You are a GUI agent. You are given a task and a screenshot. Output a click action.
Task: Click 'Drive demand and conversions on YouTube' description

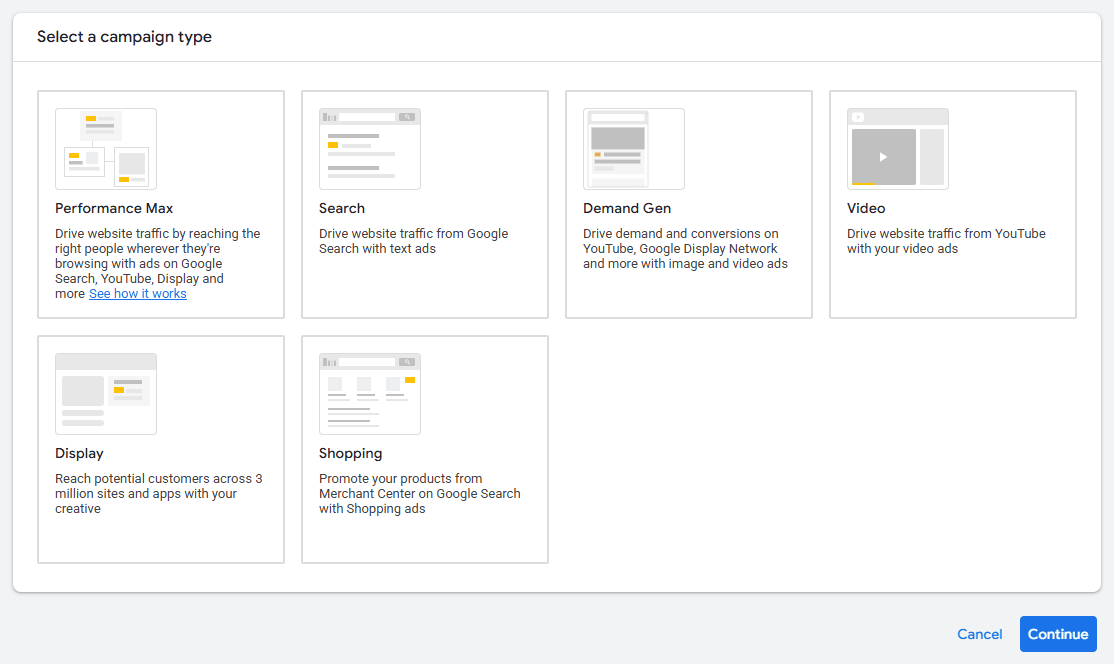686,249
